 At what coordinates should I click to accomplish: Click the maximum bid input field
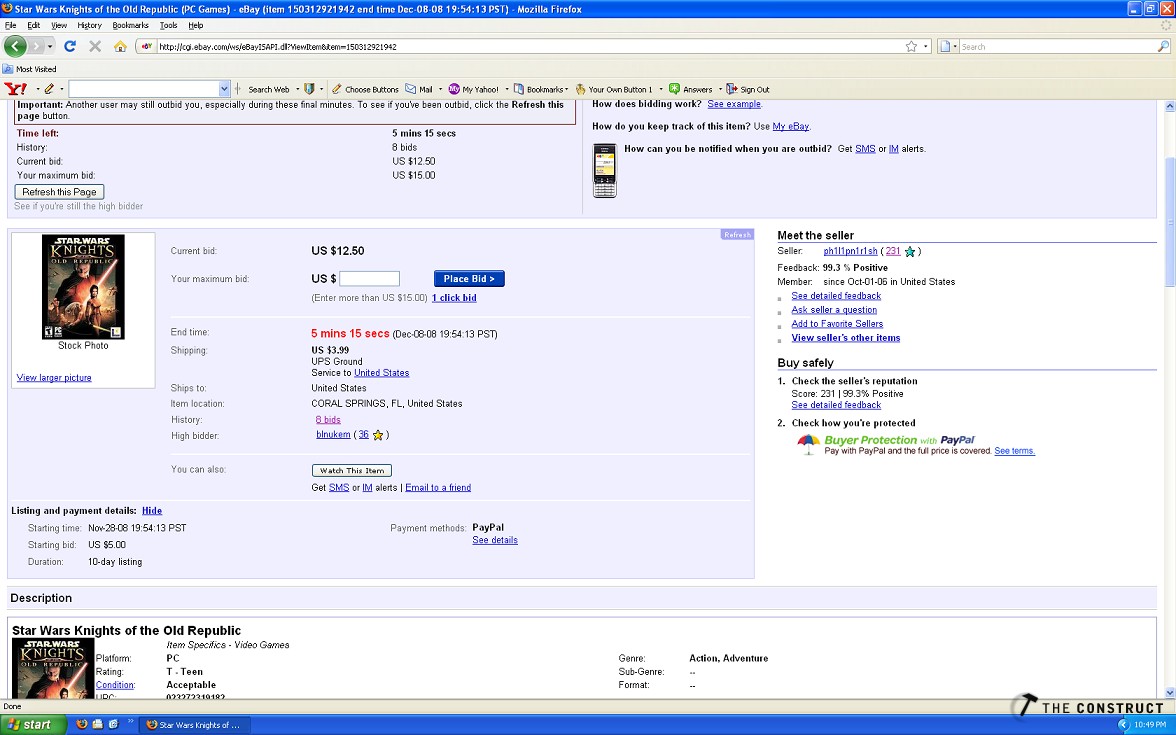pyautogui.click(x=369, y=279)
